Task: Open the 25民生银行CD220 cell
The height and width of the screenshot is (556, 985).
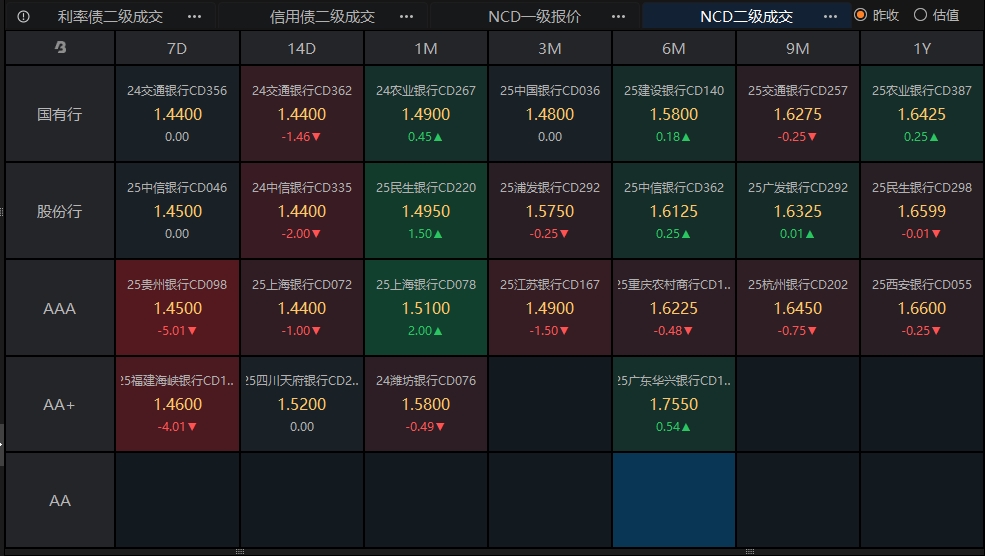Action: click(x=426, y=210)
